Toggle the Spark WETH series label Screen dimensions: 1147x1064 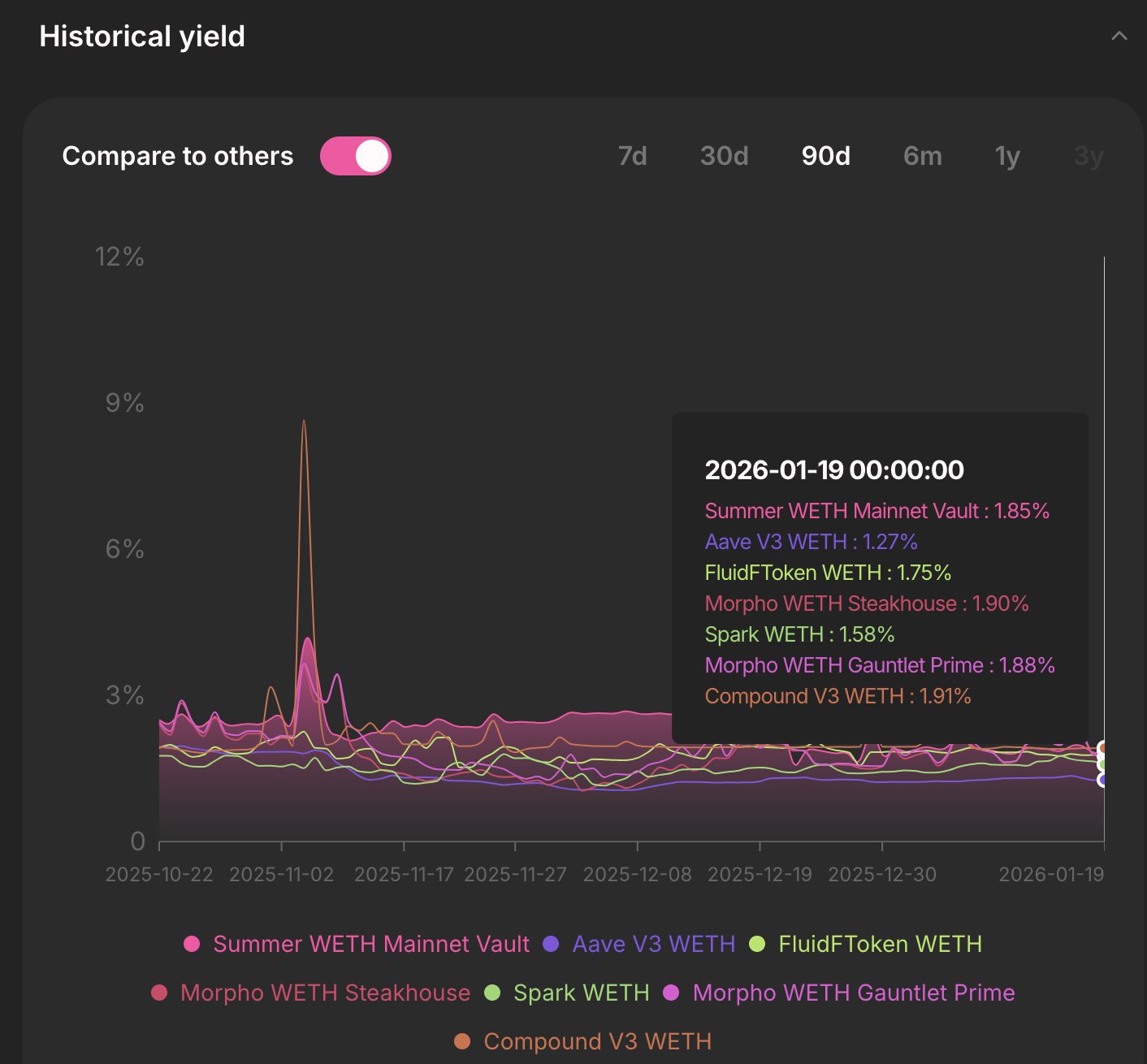click(x=581, y=993)
